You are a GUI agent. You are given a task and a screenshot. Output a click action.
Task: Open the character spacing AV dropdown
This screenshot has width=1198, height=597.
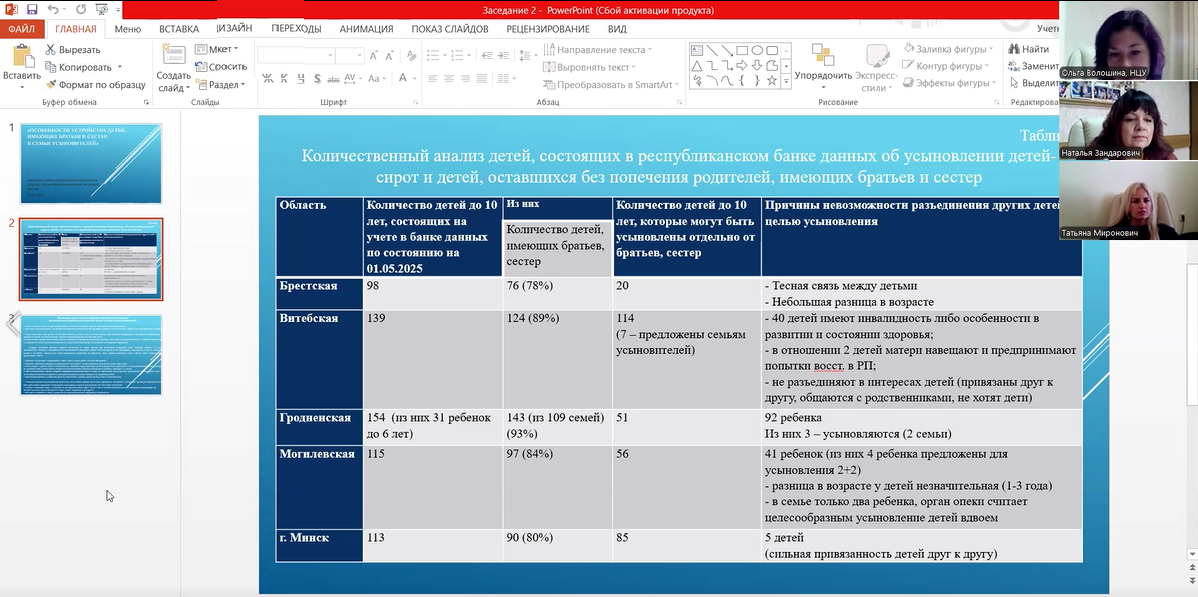click(353, 78)
